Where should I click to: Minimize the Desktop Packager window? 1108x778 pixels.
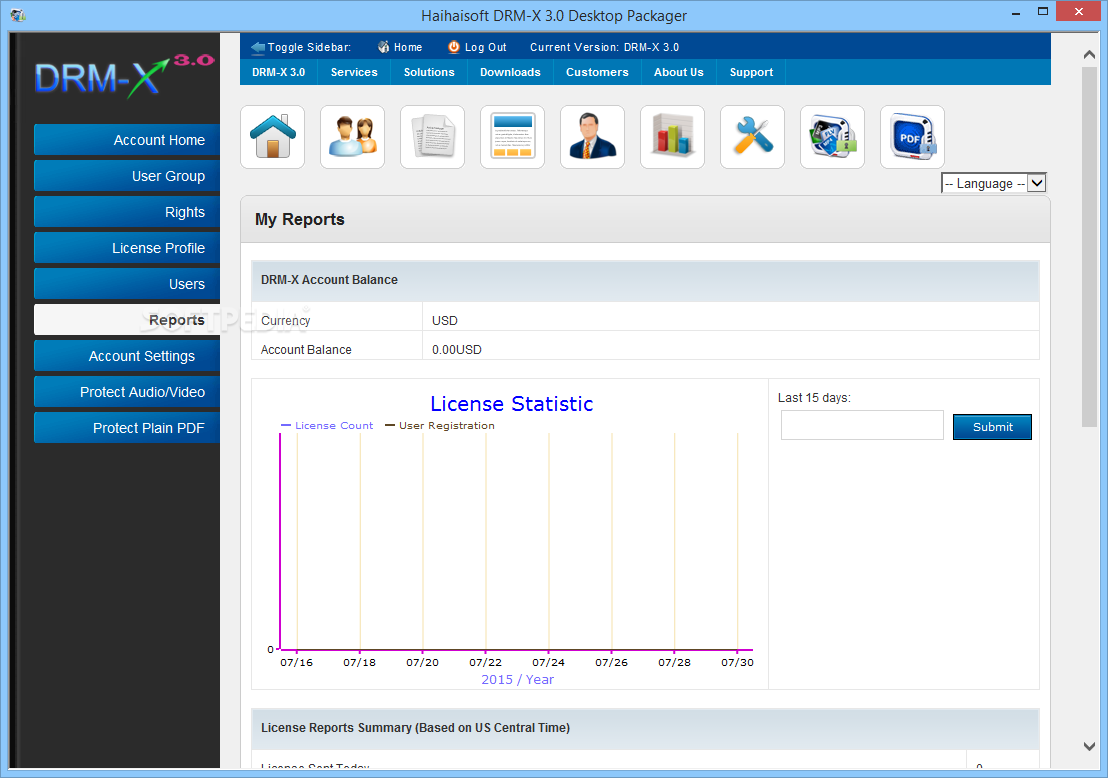pyautogui.click(x=1016, y=13)
